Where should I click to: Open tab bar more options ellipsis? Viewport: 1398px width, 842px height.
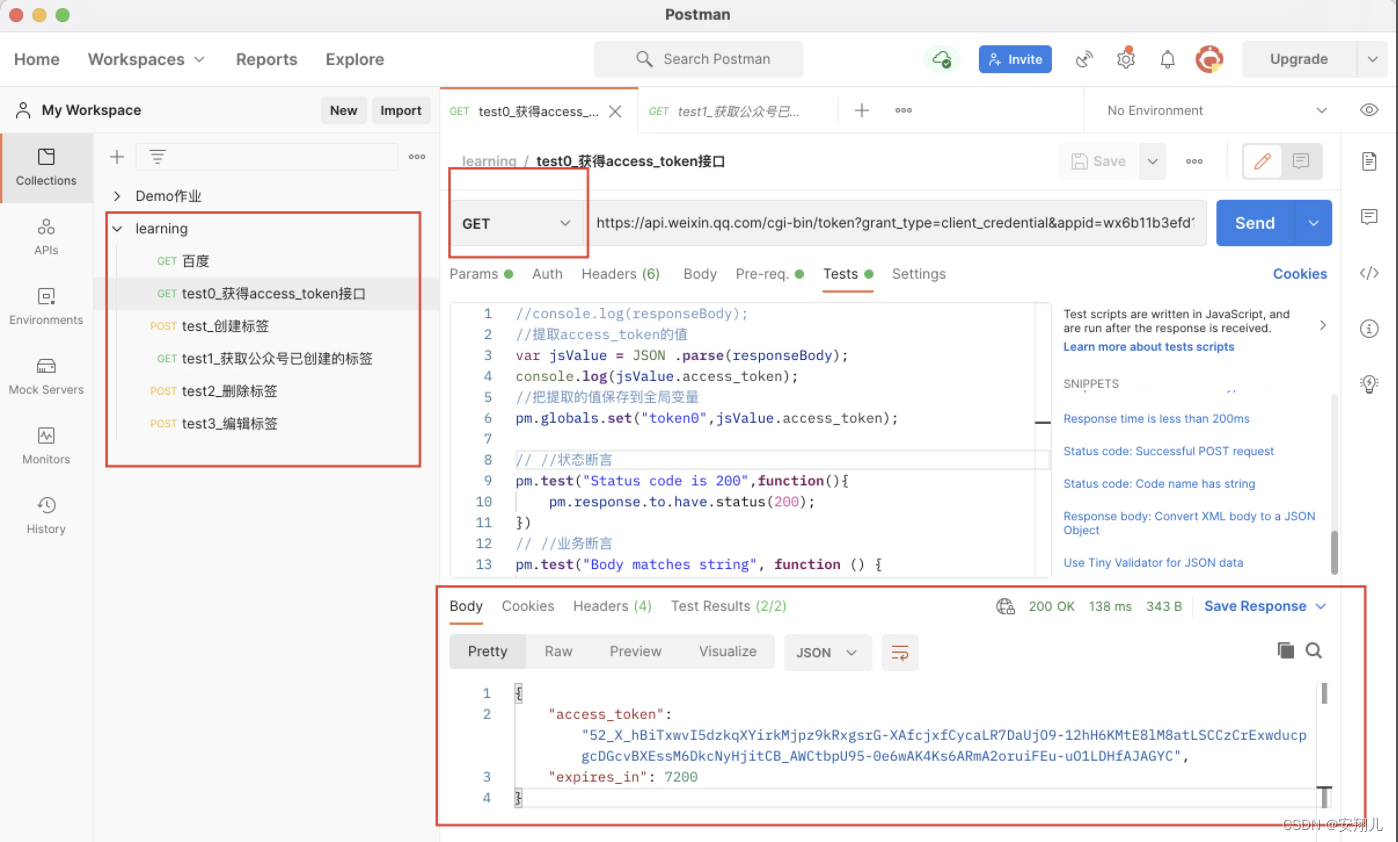tap(903, 110)
